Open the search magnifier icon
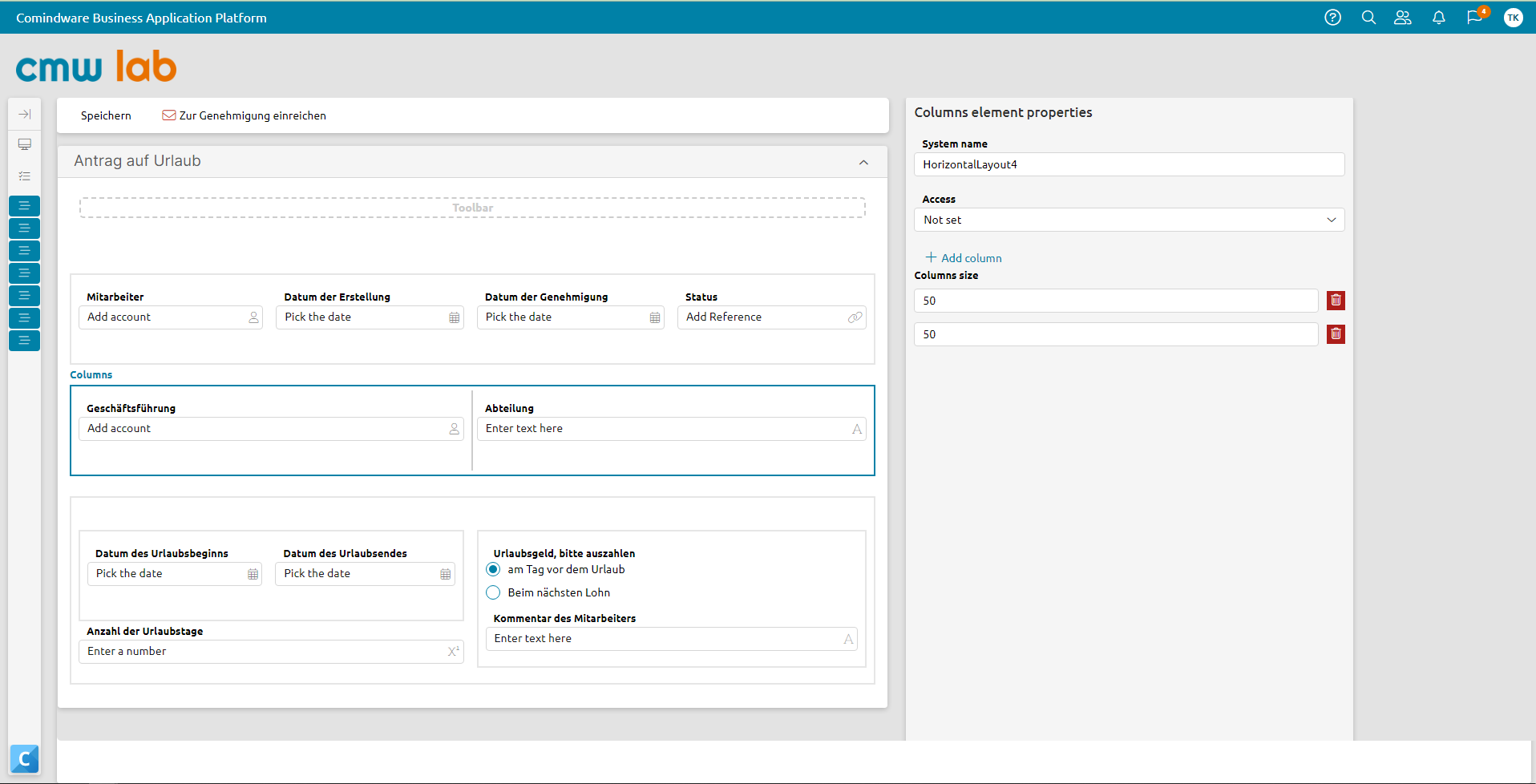The height and width of the screenshot is (784, 1536). point(1368,18)
